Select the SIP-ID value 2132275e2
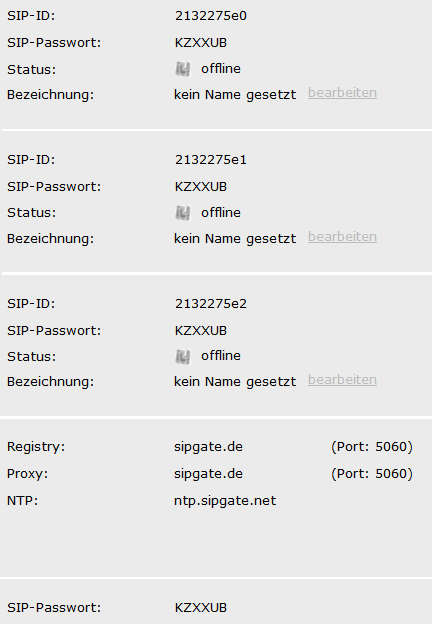The image size is (432, 624). (211, 304)
